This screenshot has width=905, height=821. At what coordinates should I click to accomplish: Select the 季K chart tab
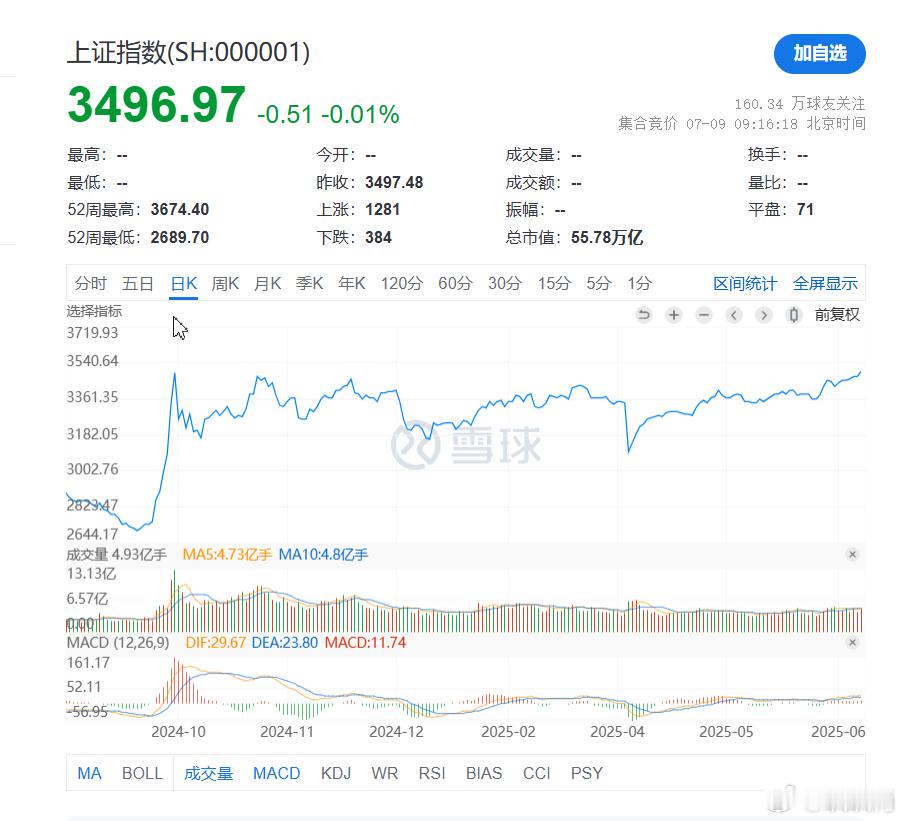(309, 283)
